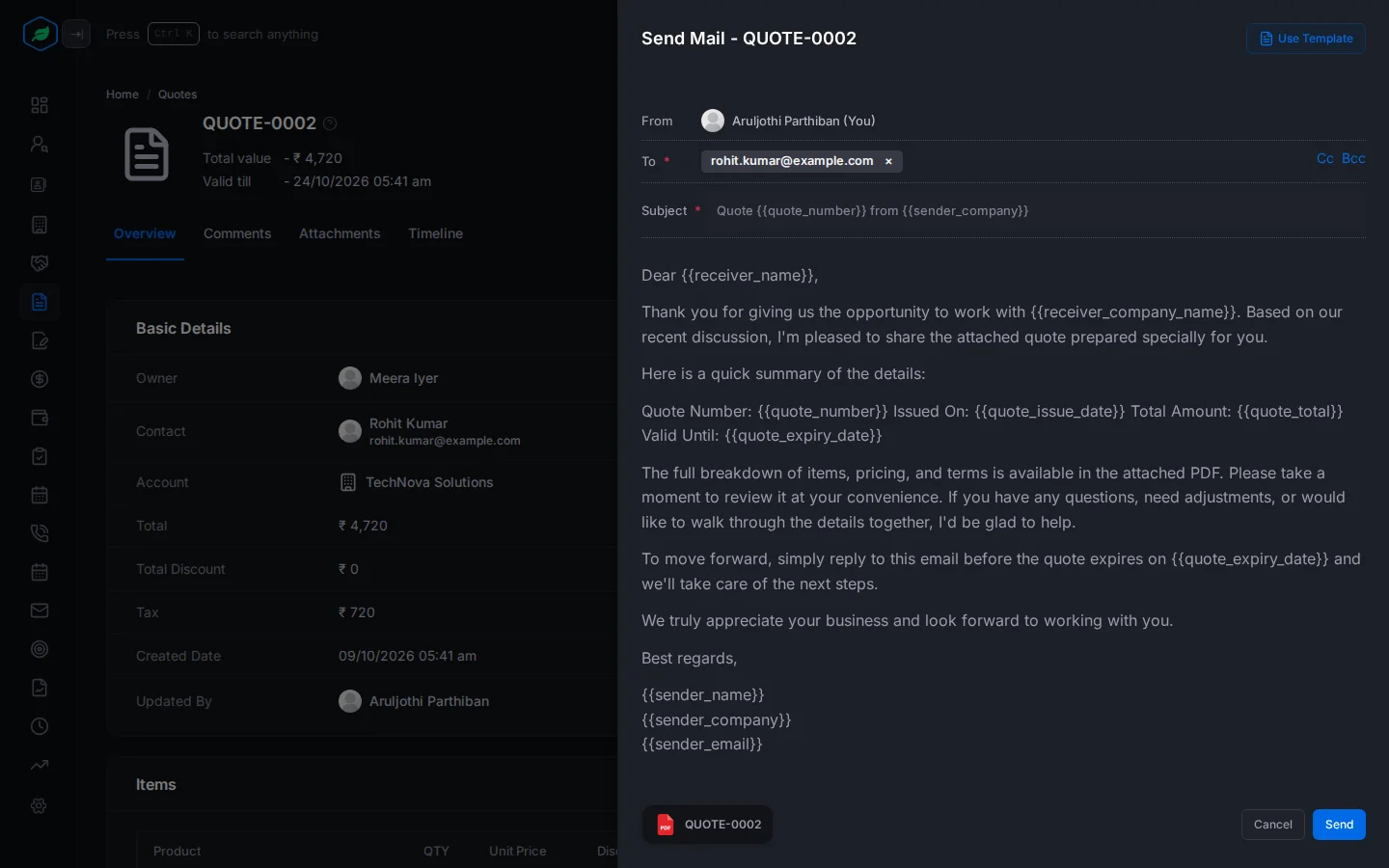The height and width of the screenshot is (868, 1389).
Task: Click the Use Template button
Action: tap(1306, 39)
